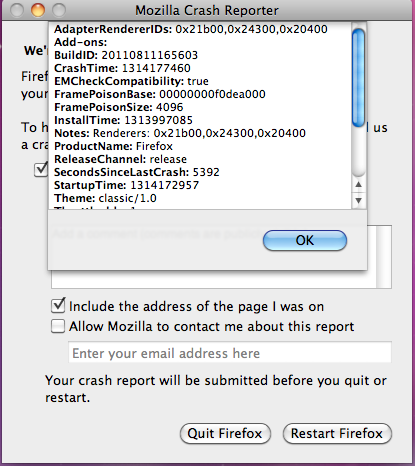Click the Restart Firefox button
Image resolution: width=415 pixels, height=466 pixels.
pos(337,433)
